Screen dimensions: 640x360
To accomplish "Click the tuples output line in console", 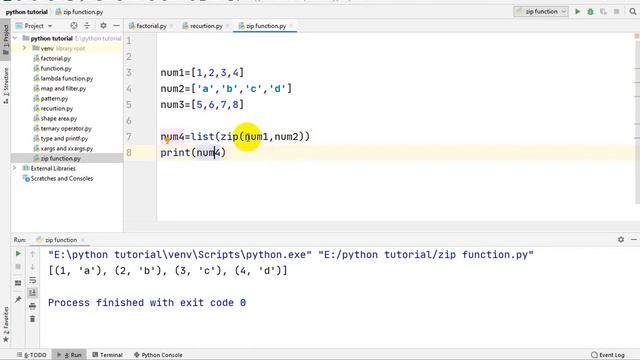I will click(x=168, y=271).
